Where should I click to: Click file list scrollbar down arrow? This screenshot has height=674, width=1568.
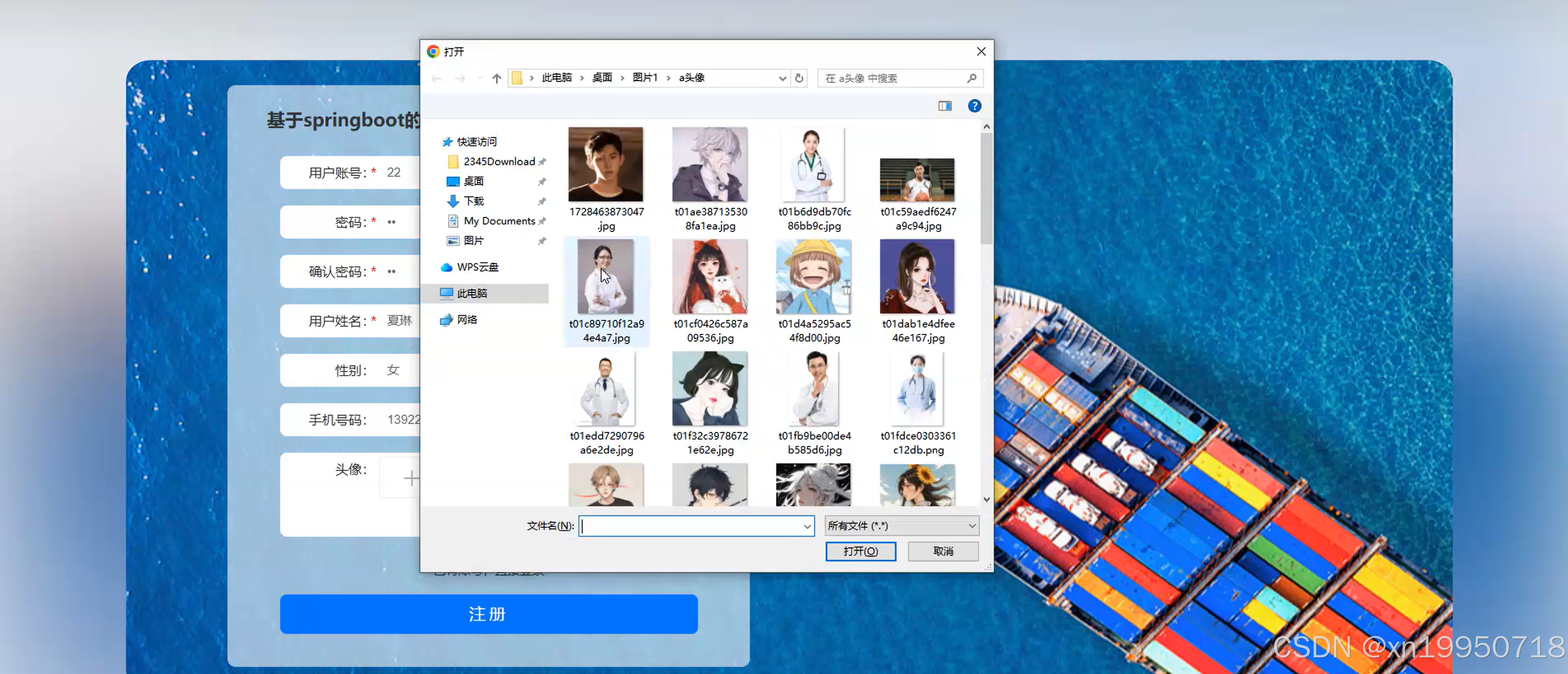986,499
